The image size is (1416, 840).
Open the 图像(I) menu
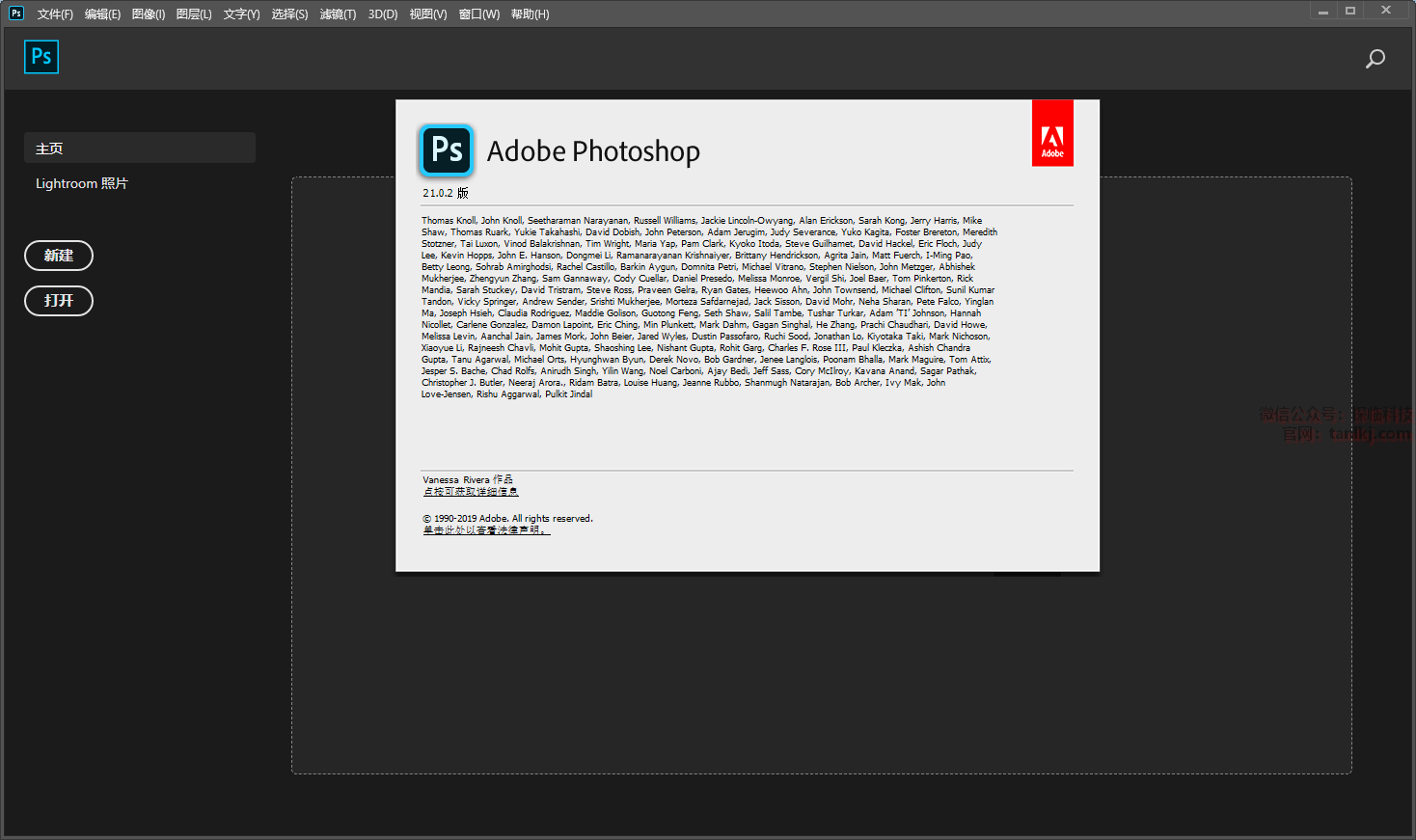tap(149, 14)
